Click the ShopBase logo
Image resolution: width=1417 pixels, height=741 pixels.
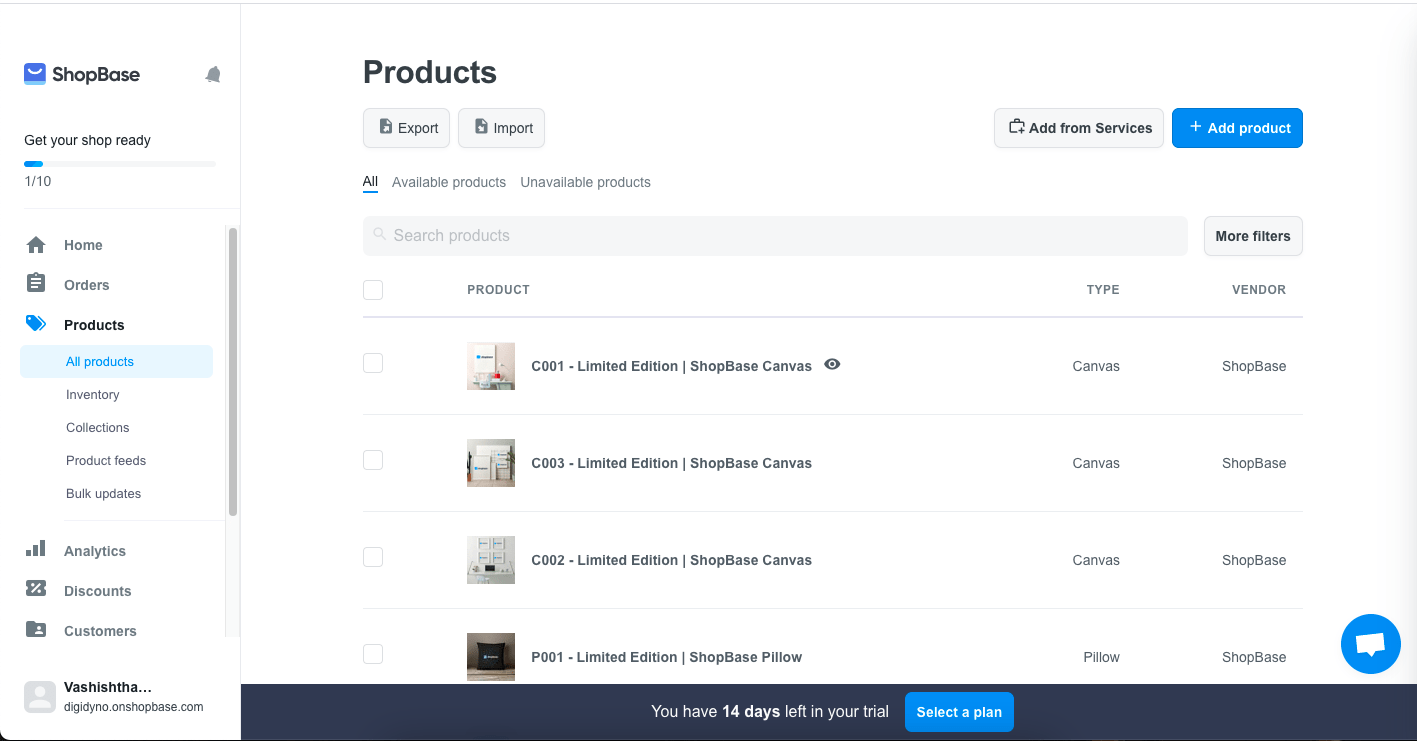(x=82, y=74)
